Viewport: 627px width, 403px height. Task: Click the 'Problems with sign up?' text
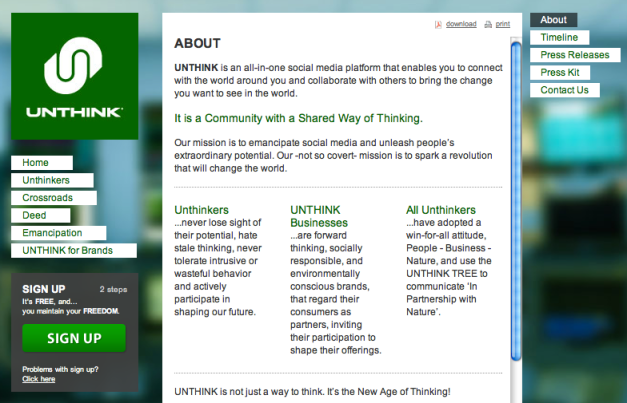pos(60,369)
